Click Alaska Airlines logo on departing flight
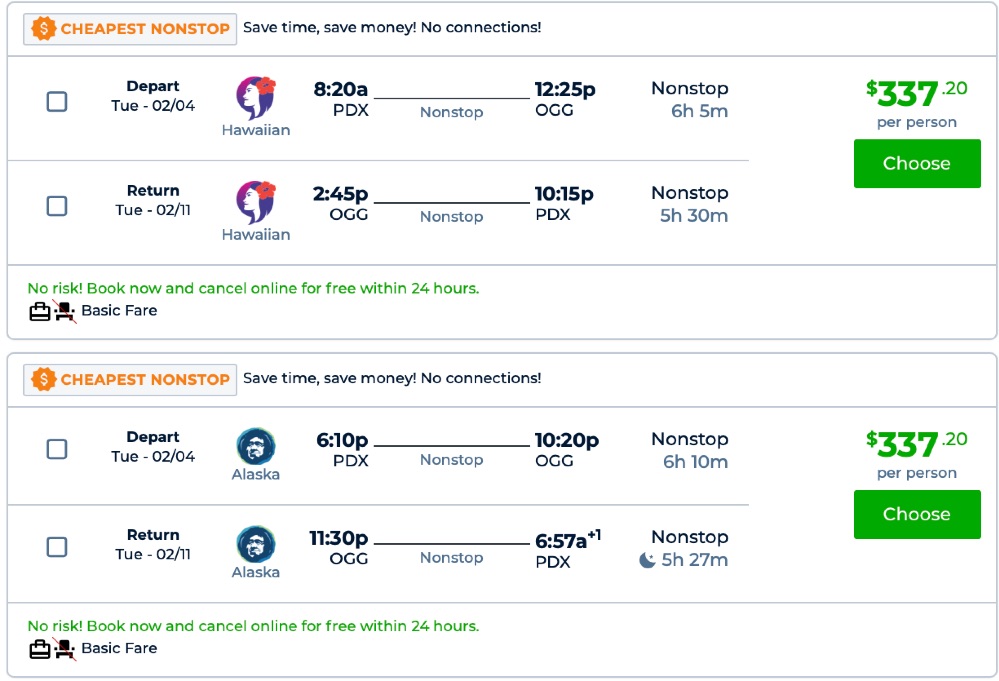Image resolution: width=999 pixels, height=681 pixels. [x=255, y=446]
